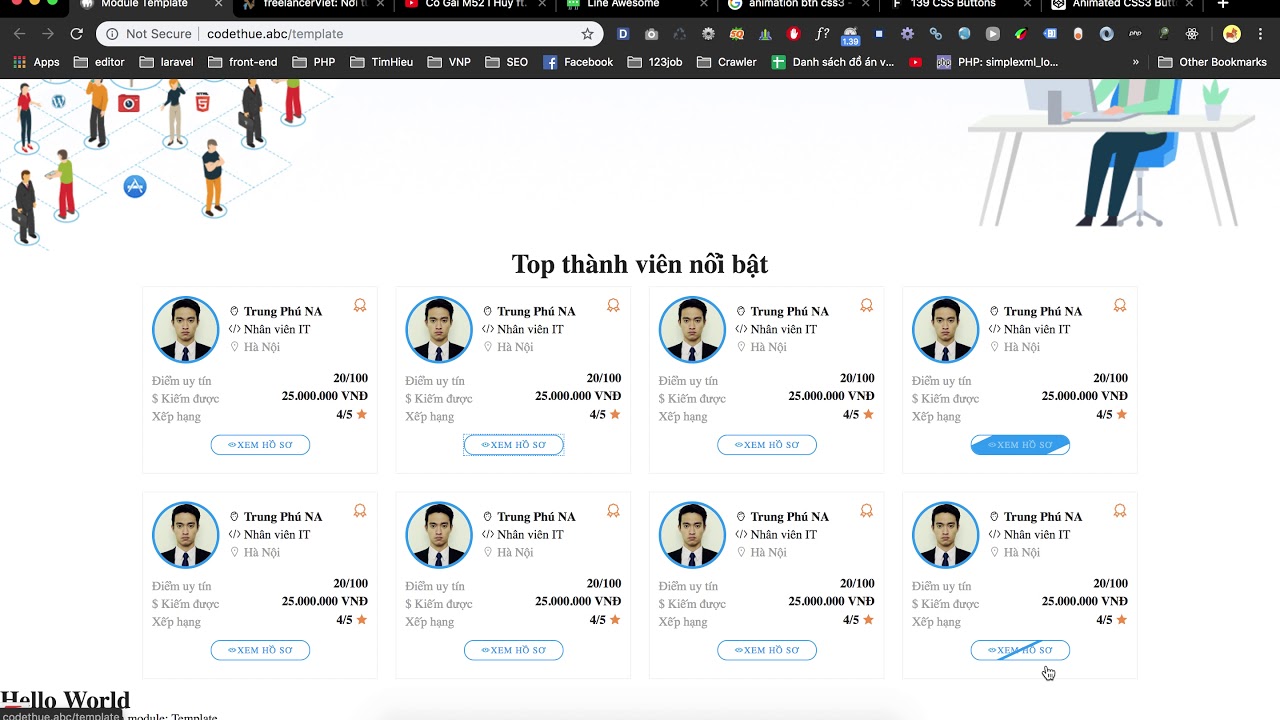Screen dimensions: 1280x720
Task: Expand the PHP bookmarks folder
Action: click(314, 62)
